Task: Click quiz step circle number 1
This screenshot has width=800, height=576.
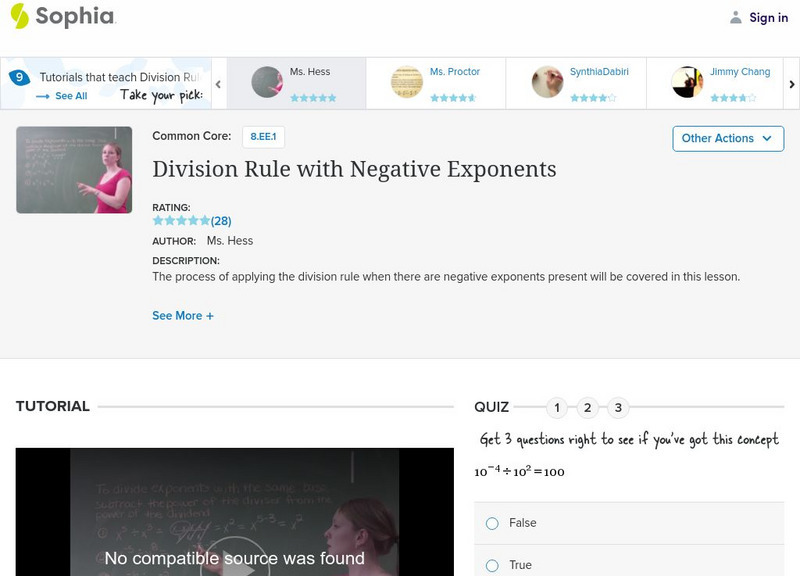Action: point(557,407)
